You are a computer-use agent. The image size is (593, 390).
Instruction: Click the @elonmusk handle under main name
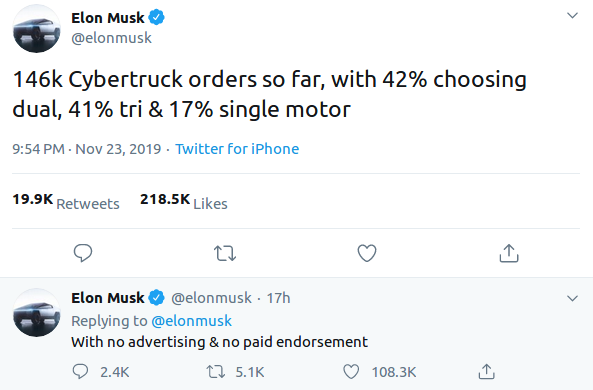pyautogui.click(x=111, y=38)
